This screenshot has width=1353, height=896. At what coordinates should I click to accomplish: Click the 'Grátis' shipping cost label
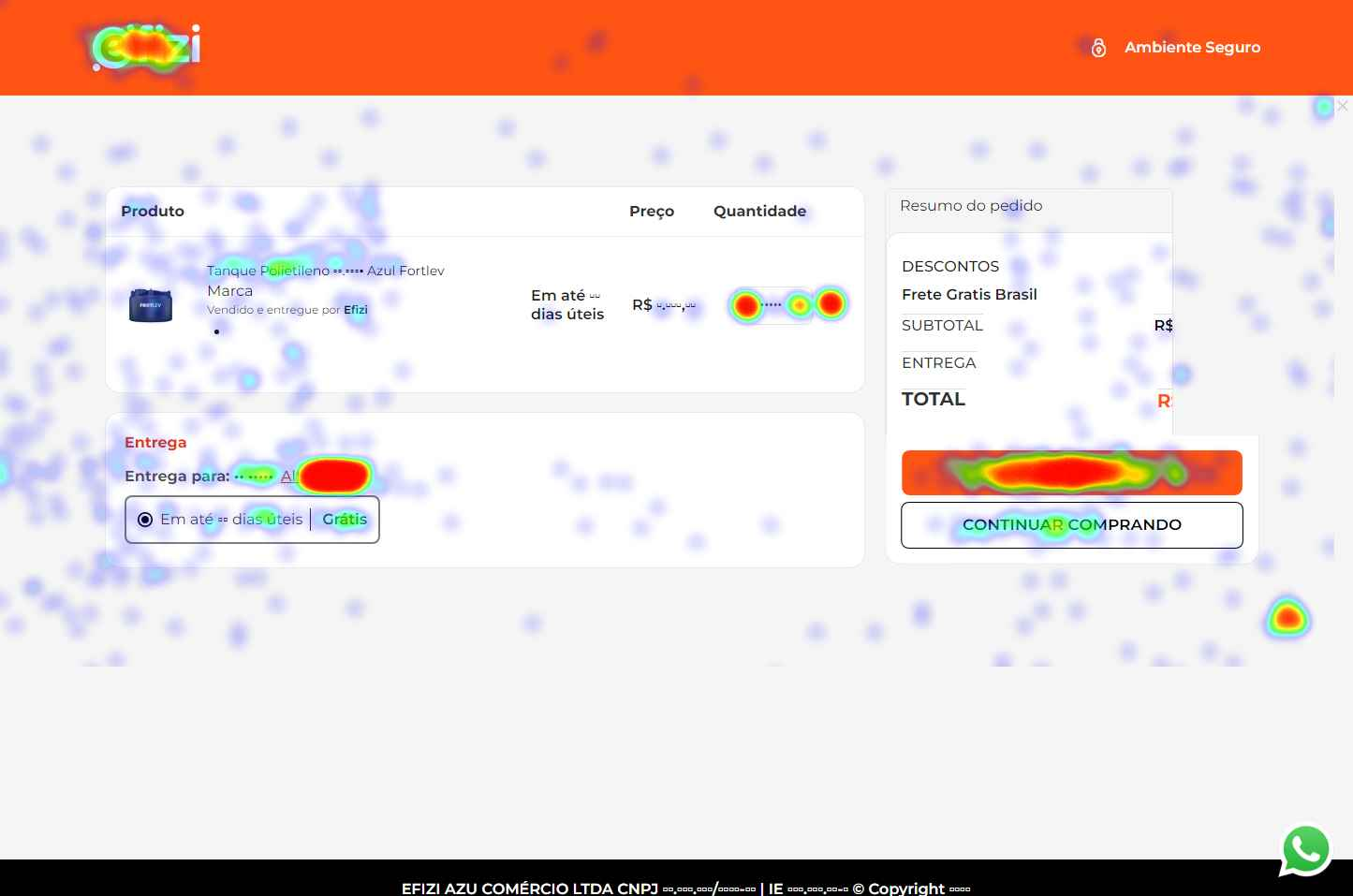(x=345, y=519)
